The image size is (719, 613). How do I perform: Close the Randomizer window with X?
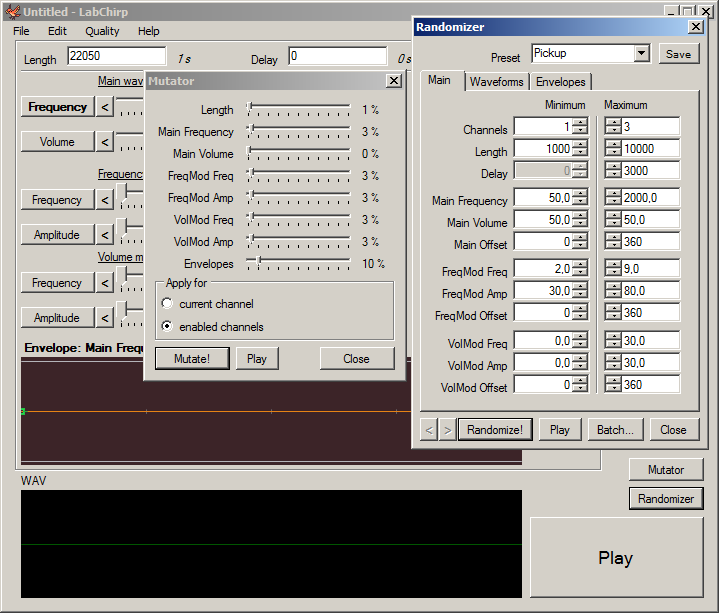click(x=695, y=27)
